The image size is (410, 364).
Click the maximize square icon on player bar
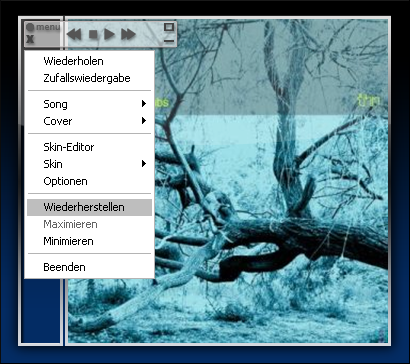click(x=169, y=27)
